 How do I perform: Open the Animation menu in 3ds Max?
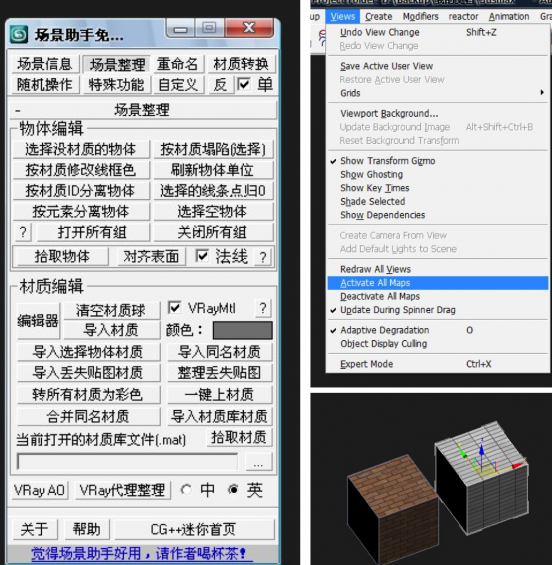509,17
